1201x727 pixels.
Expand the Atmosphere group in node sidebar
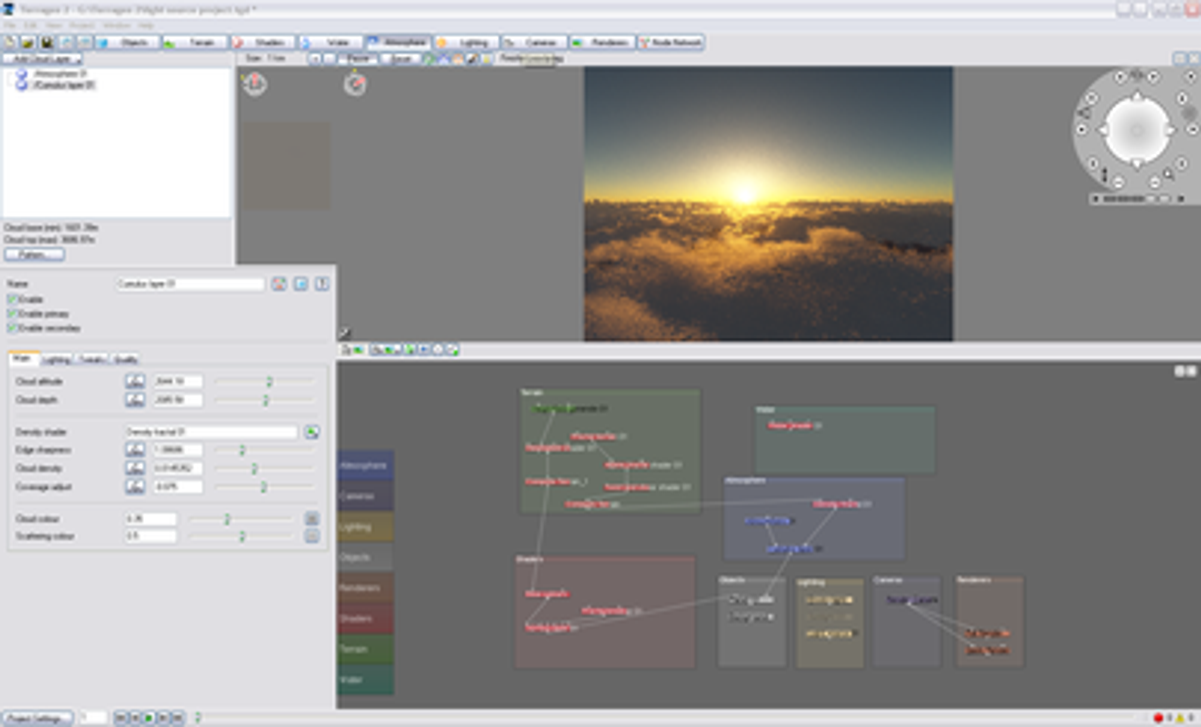click(x=365, y=465)
